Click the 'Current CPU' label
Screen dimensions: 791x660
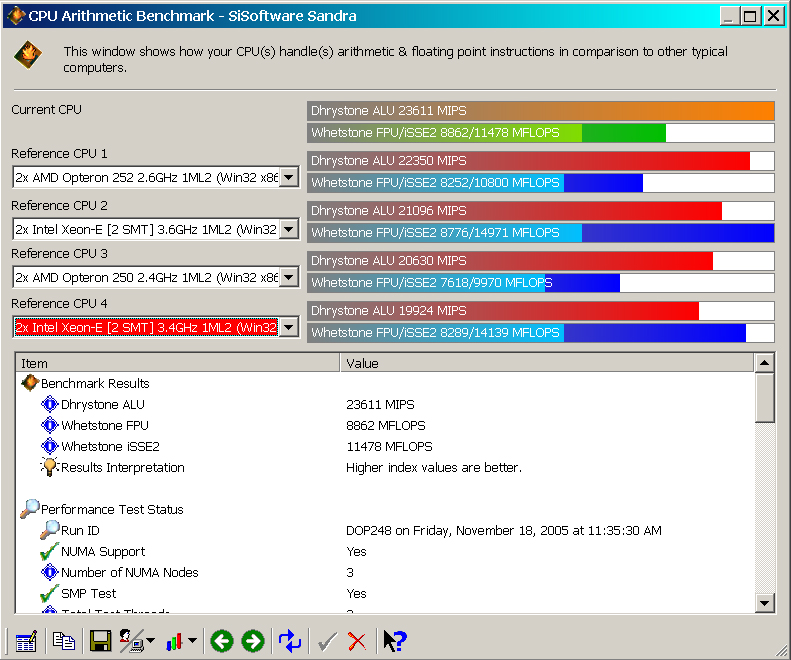46,109
